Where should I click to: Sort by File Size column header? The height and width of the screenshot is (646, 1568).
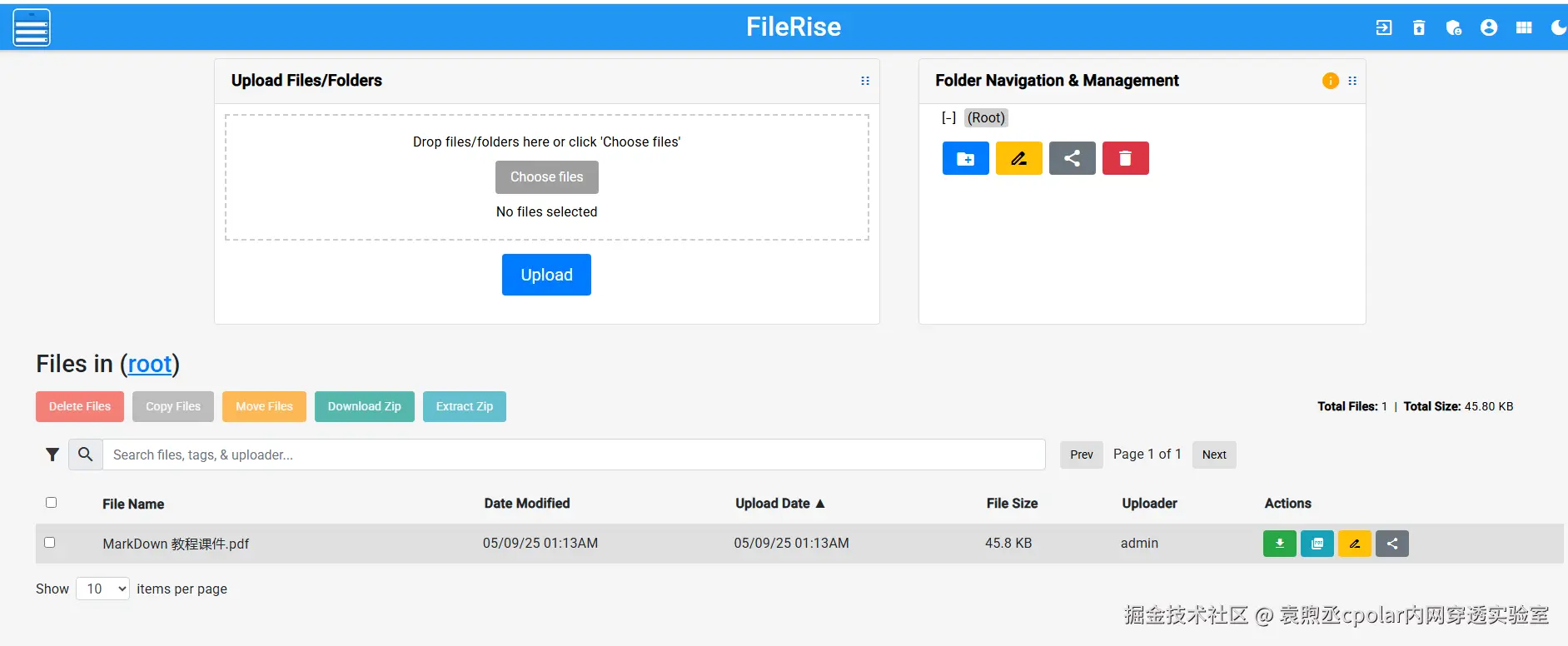tap(1012, 504)
